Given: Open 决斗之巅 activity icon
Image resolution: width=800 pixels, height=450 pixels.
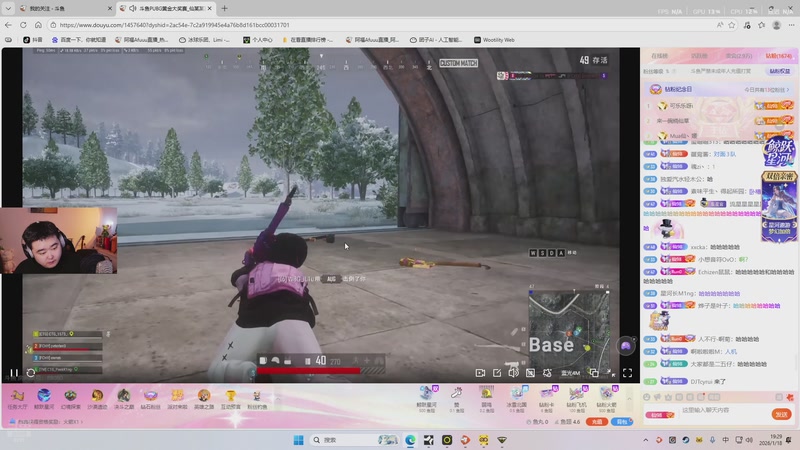Looking at the screenshot, I should 123,399.
